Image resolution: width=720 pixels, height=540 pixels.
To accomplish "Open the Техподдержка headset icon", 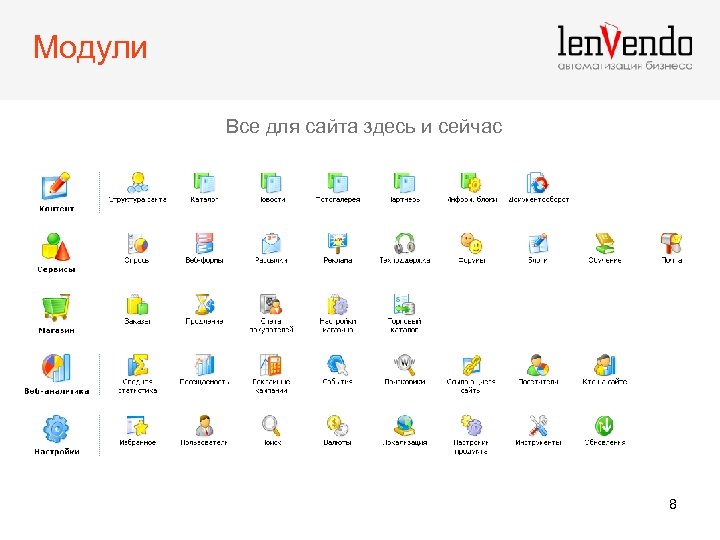I will (404, 243).
